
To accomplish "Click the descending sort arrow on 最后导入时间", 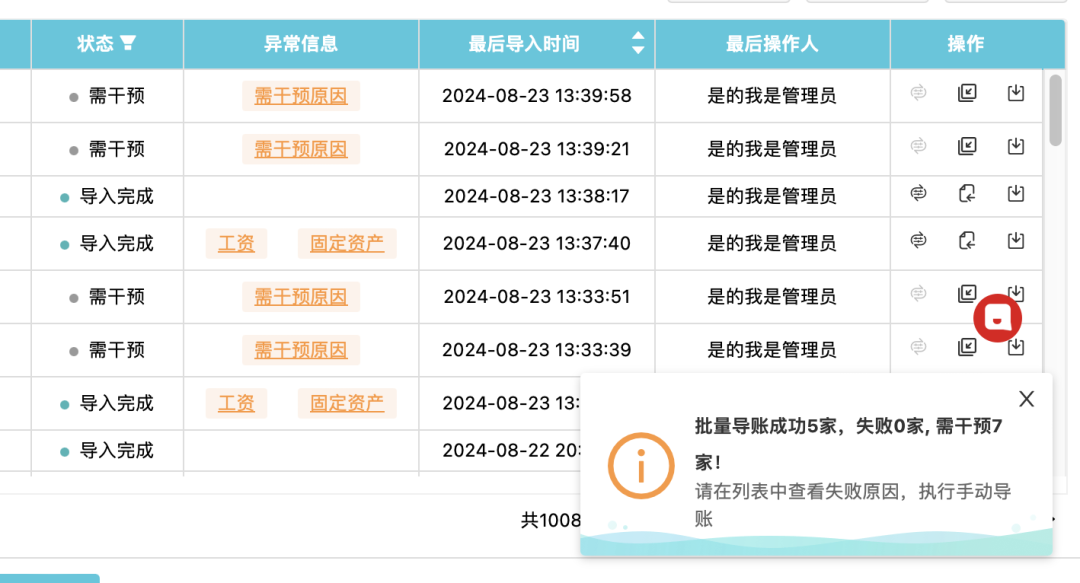I will pos(636,50).
